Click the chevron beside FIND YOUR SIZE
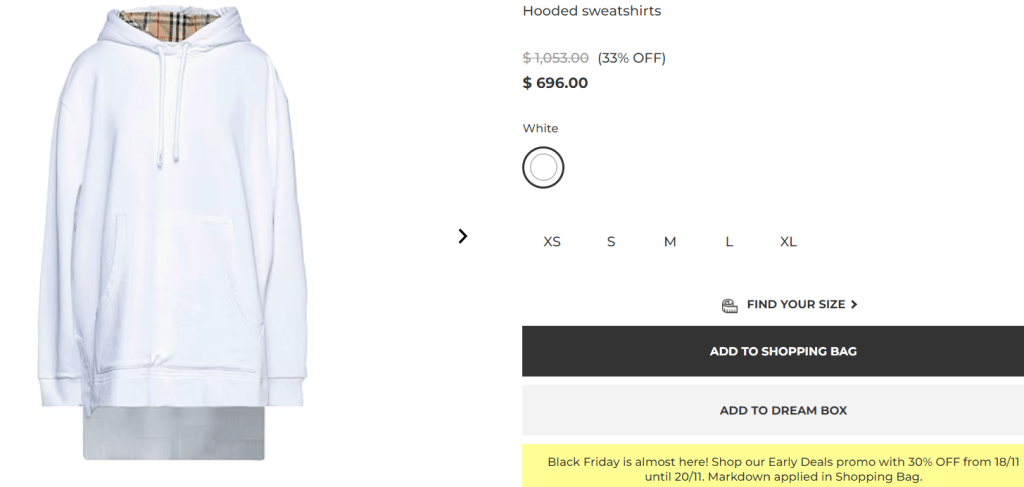Image resolution: width=1024 pixels, height=487 pixels. (854, 304)
